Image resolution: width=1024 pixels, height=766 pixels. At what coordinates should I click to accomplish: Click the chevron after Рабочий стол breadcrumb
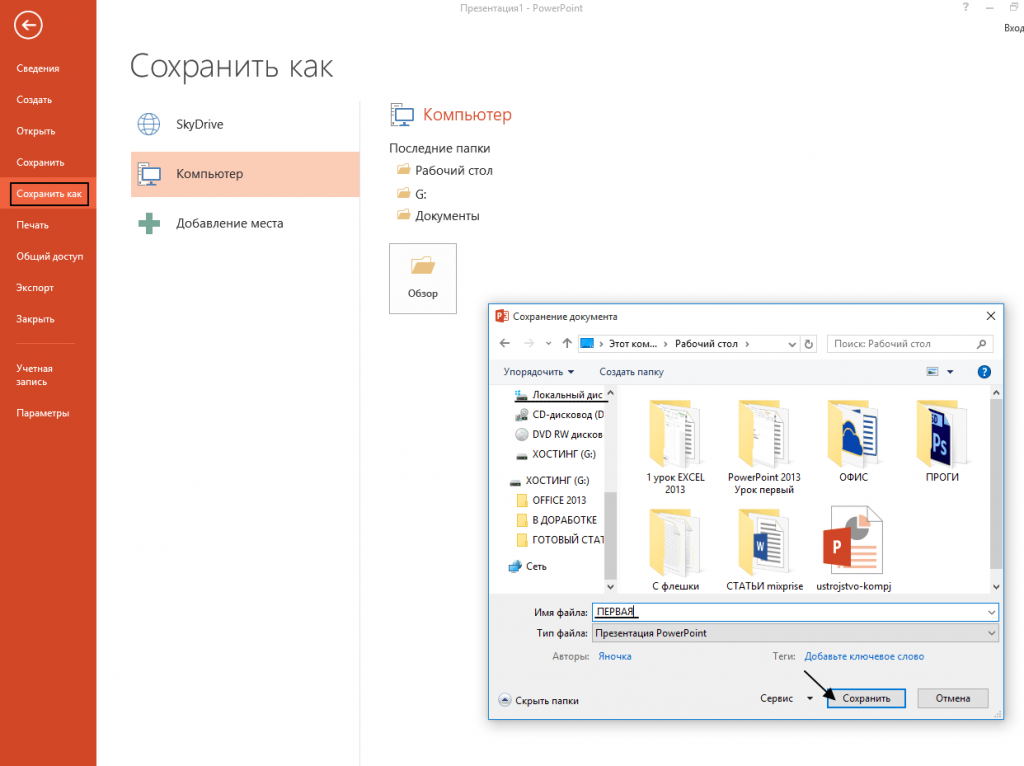coord(747,343)
